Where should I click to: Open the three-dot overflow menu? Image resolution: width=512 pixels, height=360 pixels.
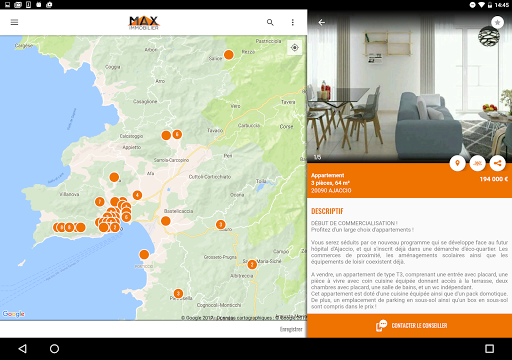tap(293, 22)
